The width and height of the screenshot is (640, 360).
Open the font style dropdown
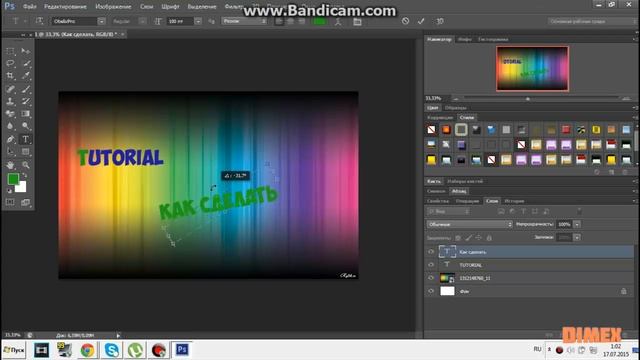(x=142, y=21)
